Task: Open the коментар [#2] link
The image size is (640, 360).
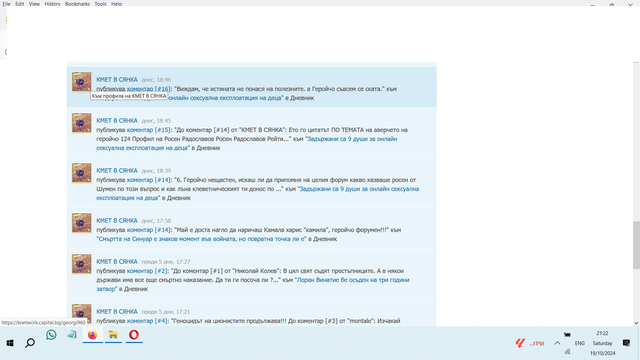Action: [147, 271]
